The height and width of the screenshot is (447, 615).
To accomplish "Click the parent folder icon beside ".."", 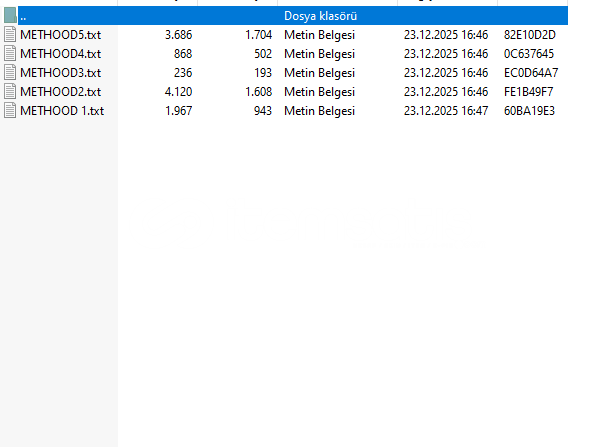I will pos(10,16).
